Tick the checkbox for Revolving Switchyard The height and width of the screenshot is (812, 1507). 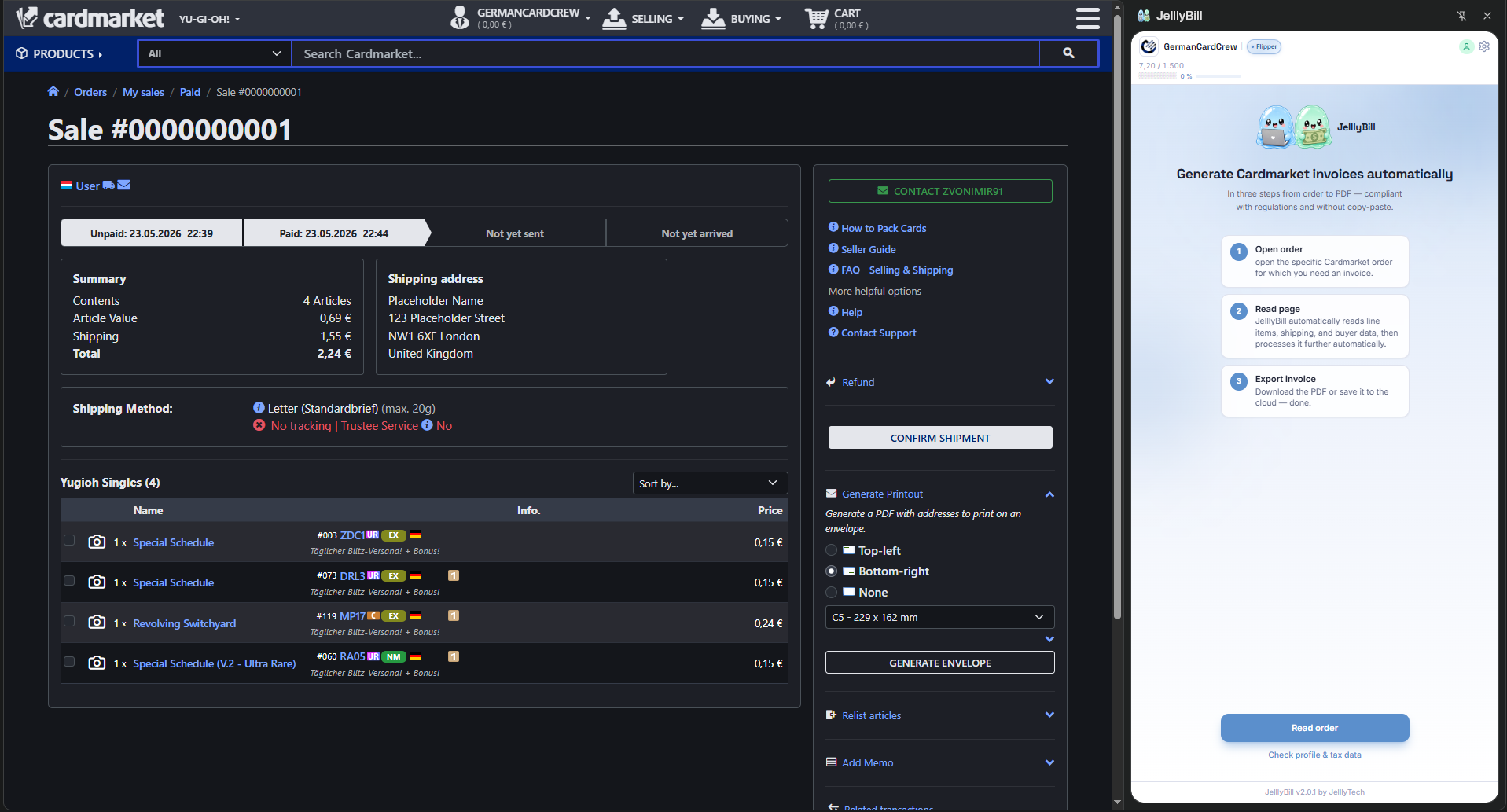pos(69,621)
